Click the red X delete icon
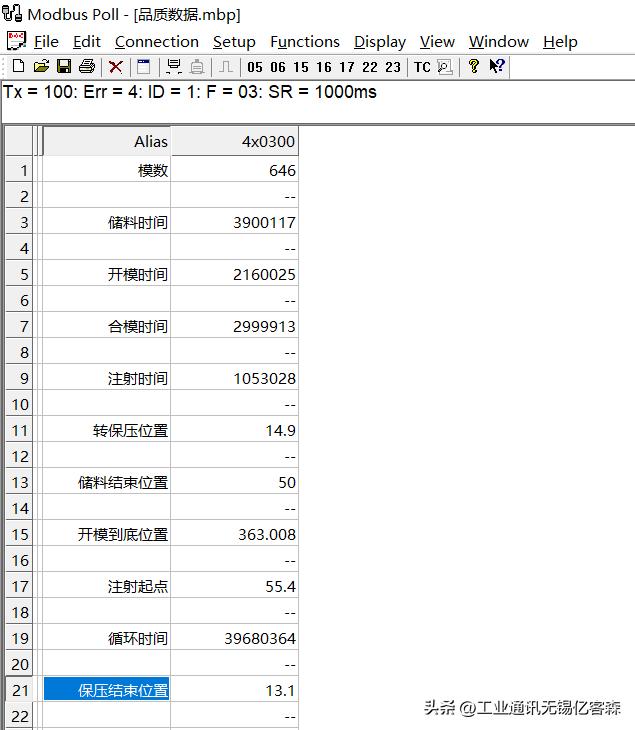Viewport: 635px width, 730px height. tap(116, 67)
